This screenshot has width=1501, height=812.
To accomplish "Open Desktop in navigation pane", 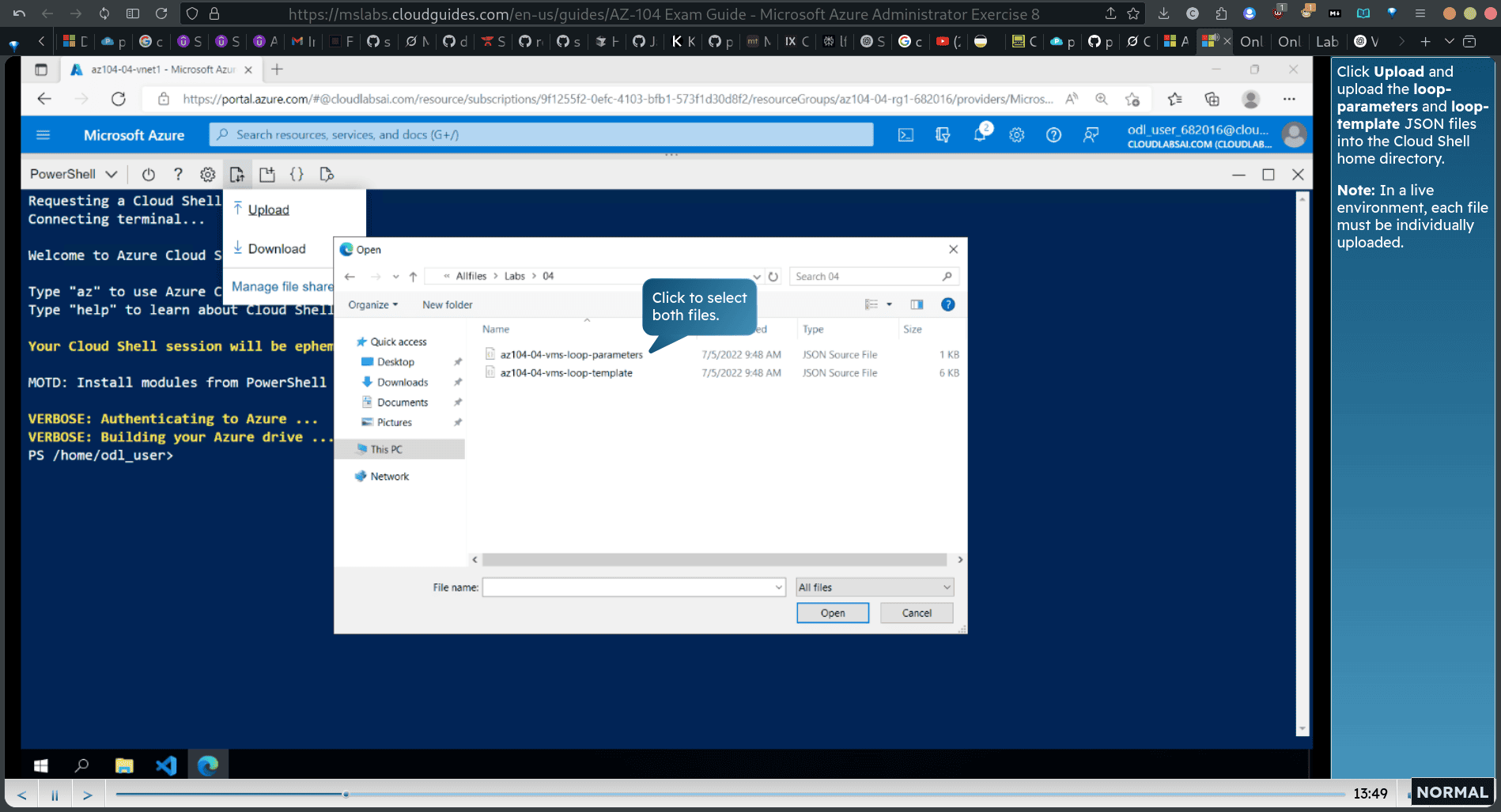I will (x=395, y=362).
